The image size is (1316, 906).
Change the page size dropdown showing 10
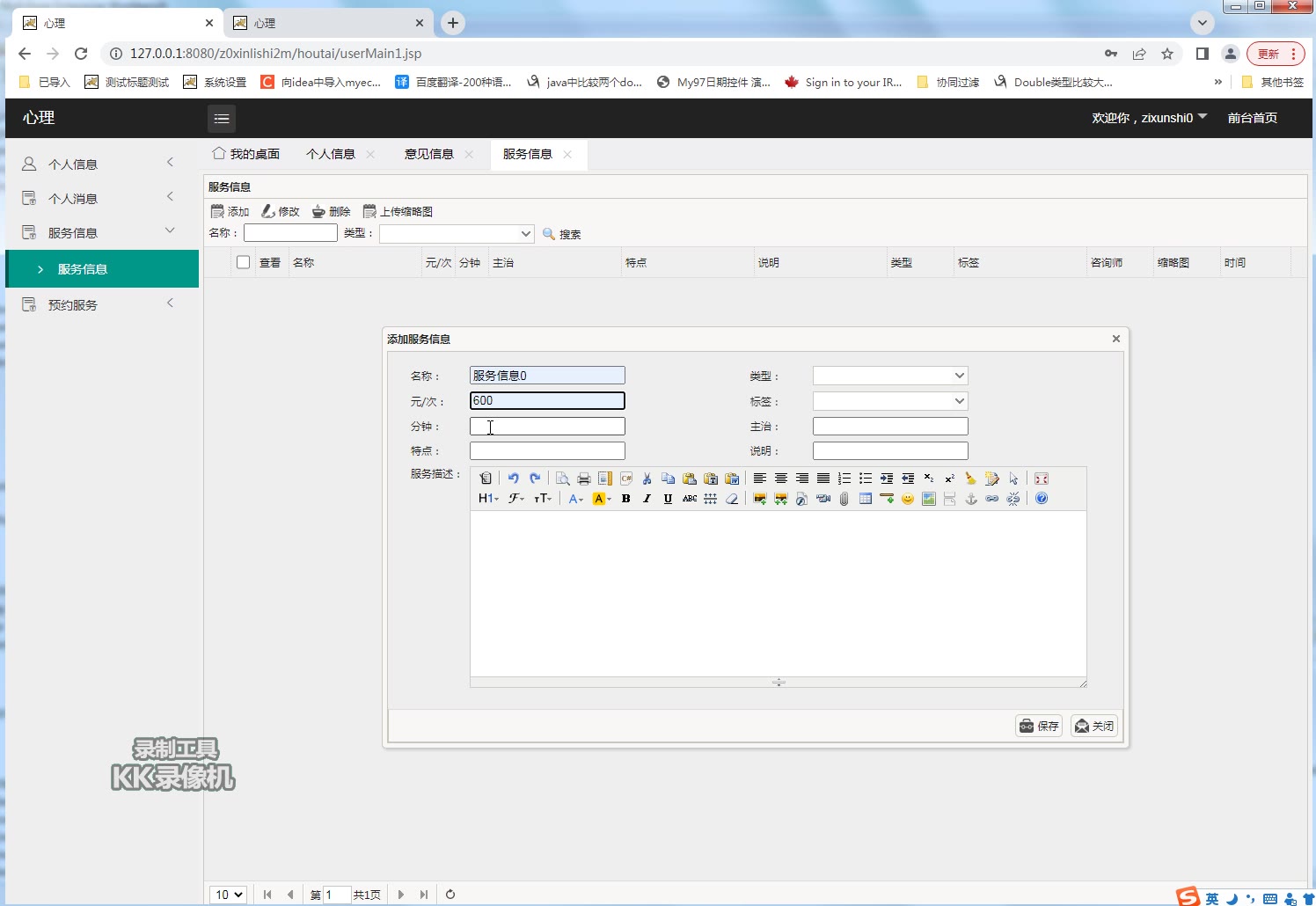click(x=228, y=895)
